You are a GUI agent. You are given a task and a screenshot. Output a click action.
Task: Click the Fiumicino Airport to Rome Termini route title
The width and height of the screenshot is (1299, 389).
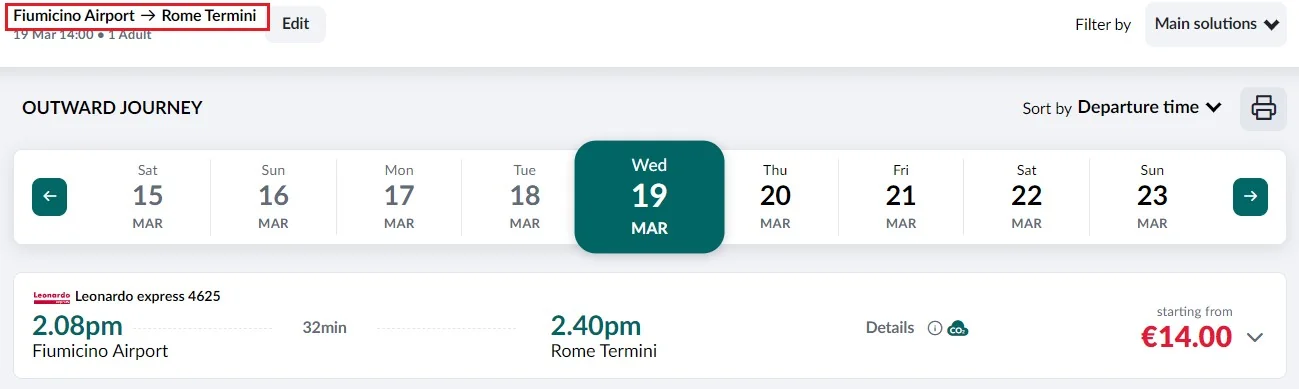135,16
